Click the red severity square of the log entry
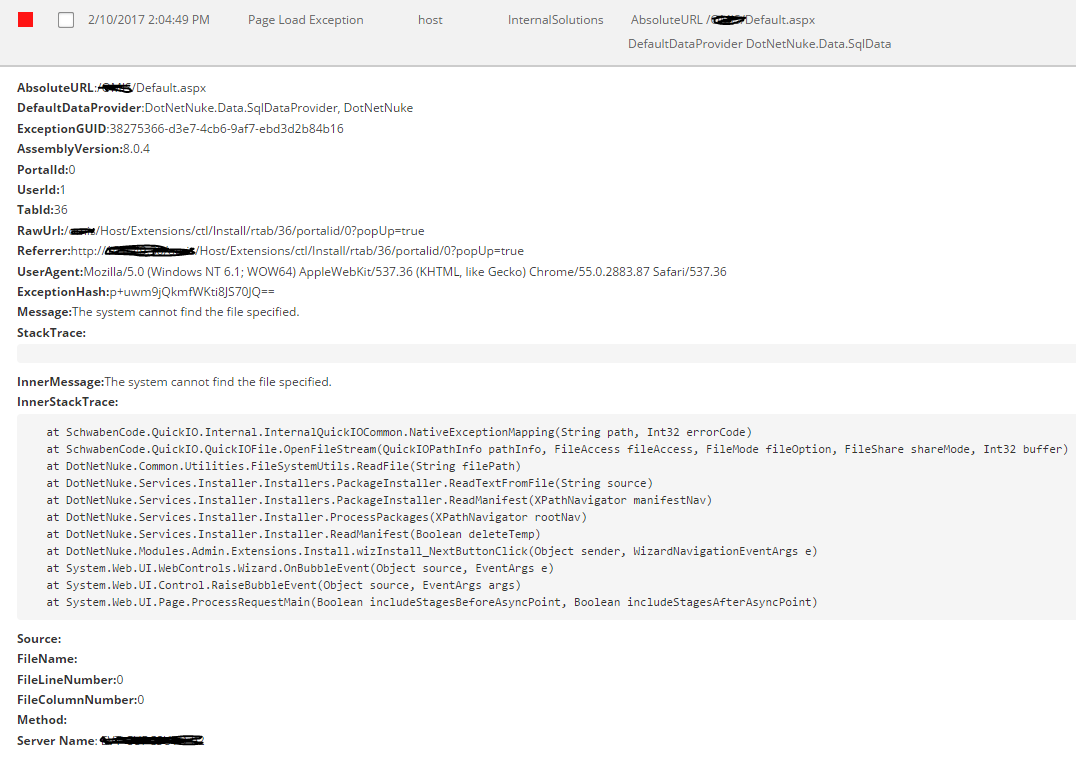Viewport: 1076px width, 763px height. 25,20
